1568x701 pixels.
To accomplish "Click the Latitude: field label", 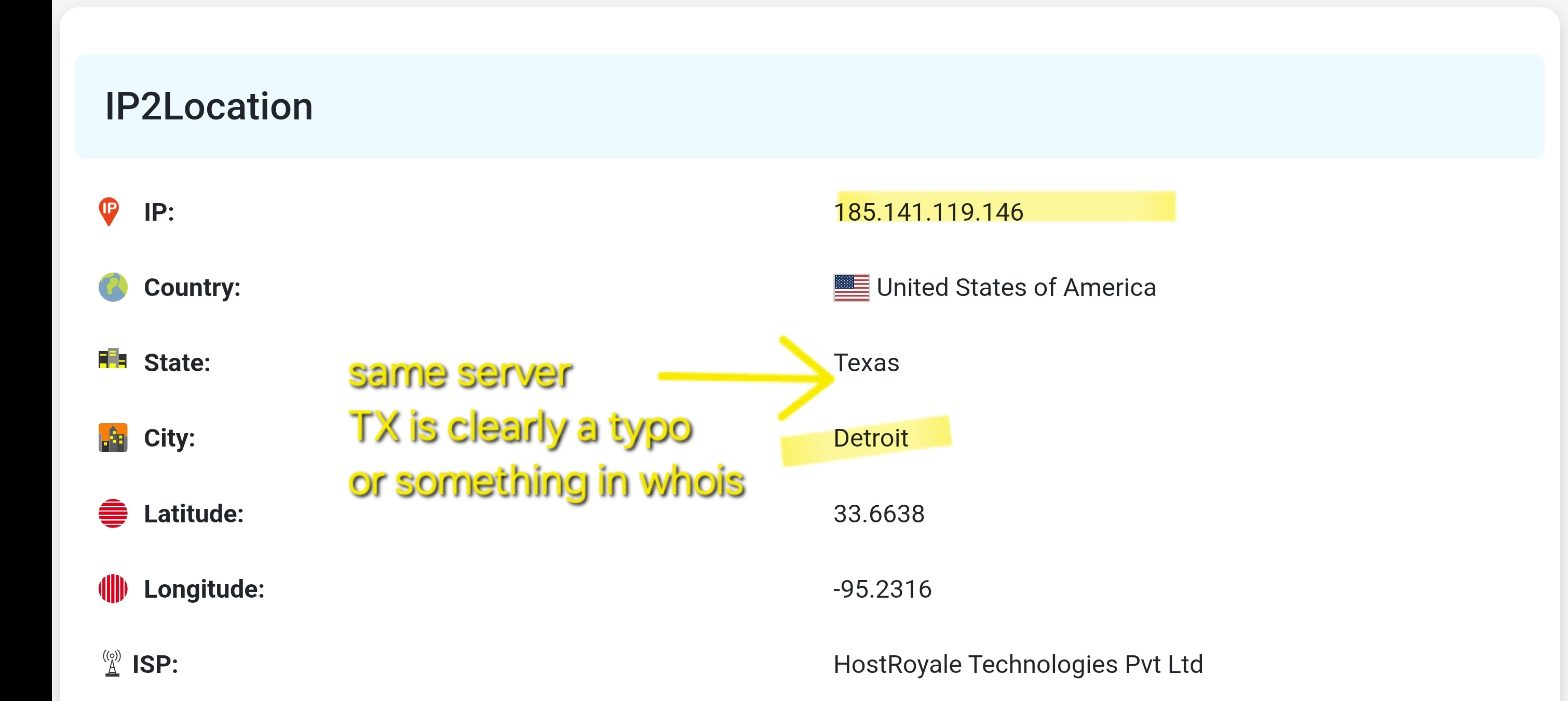I will point(194,514).
